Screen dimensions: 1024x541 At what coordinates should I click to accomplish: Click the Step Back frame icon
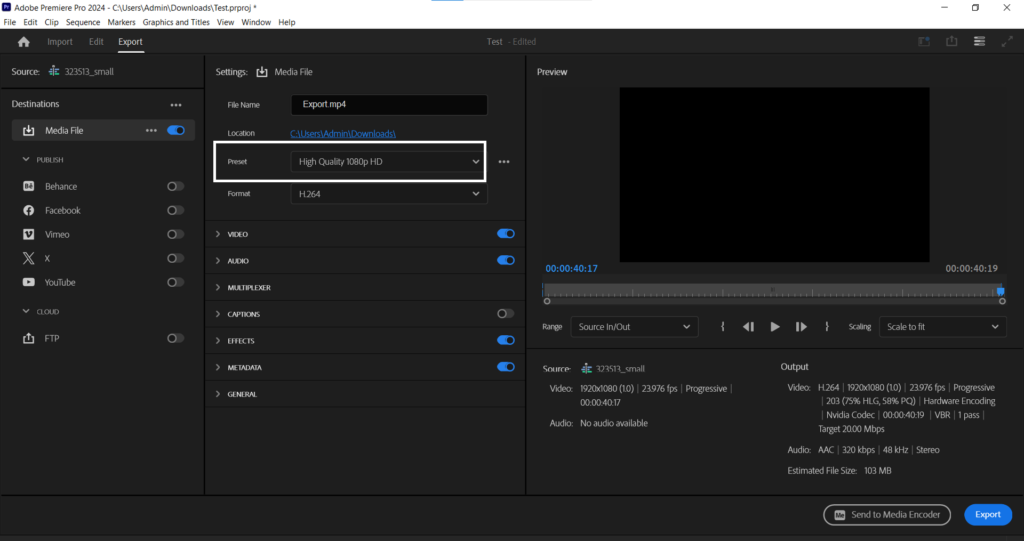pyautogui.click(x=748, y=327)
